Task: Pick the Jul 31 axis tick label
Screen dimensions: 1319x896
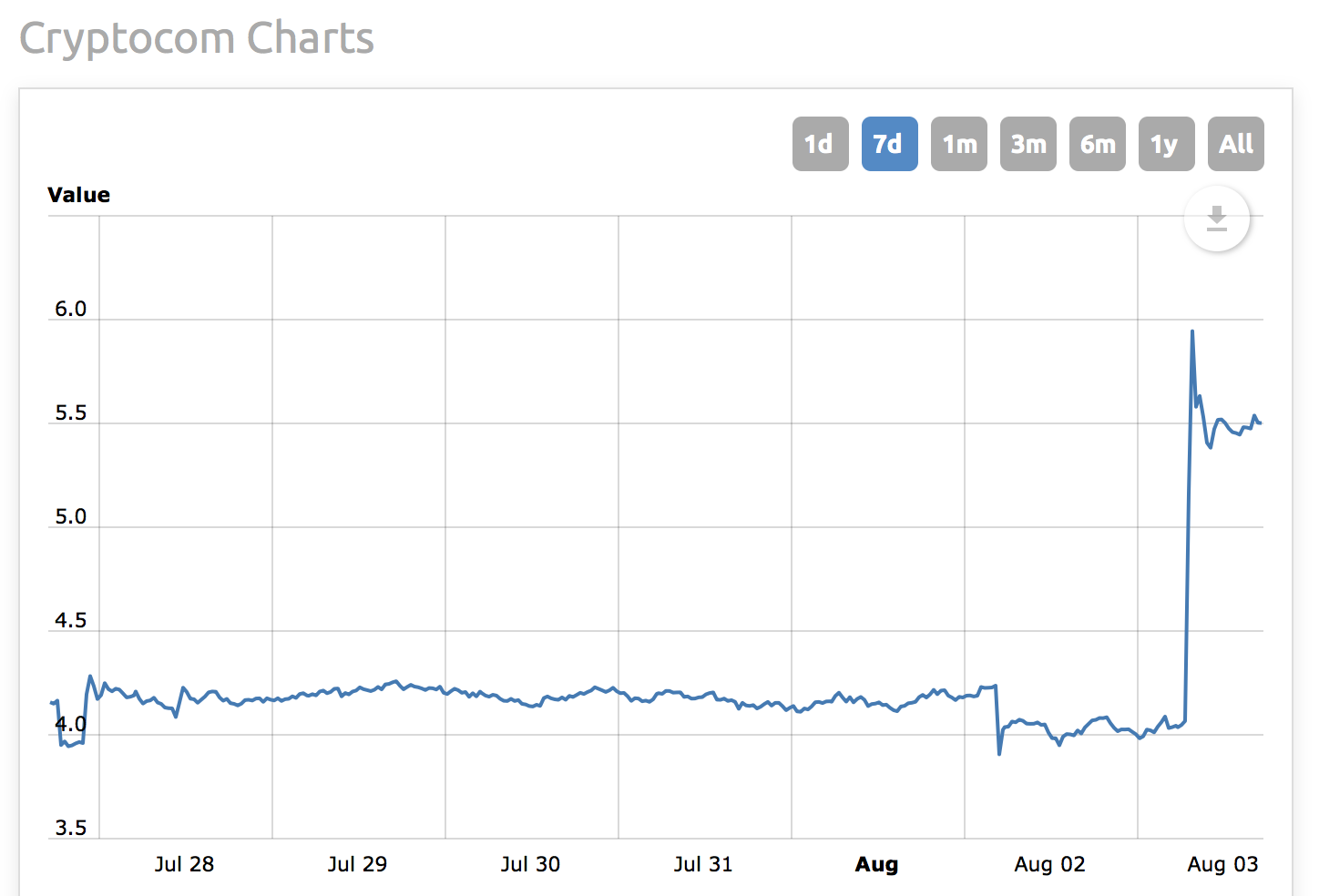Action: tap(703, 864)
